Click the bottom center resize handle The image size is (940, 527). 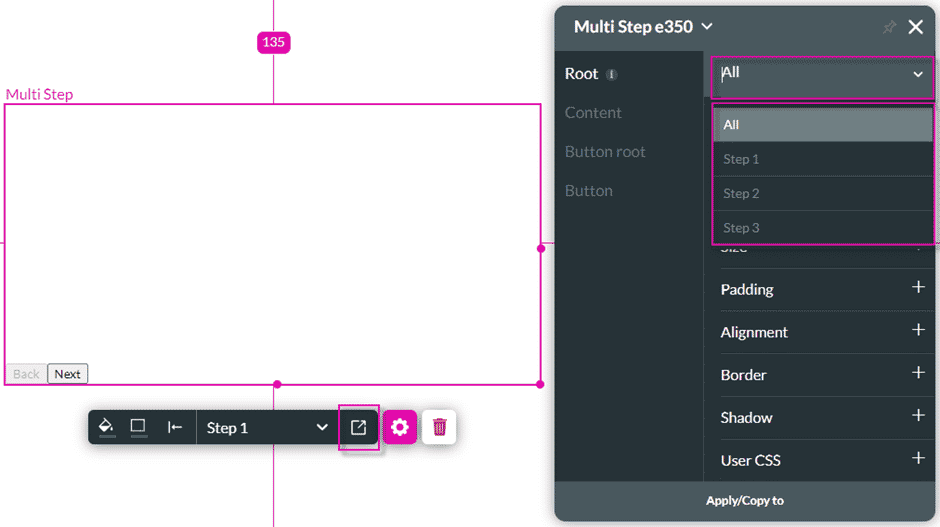[x=277, y=384]
